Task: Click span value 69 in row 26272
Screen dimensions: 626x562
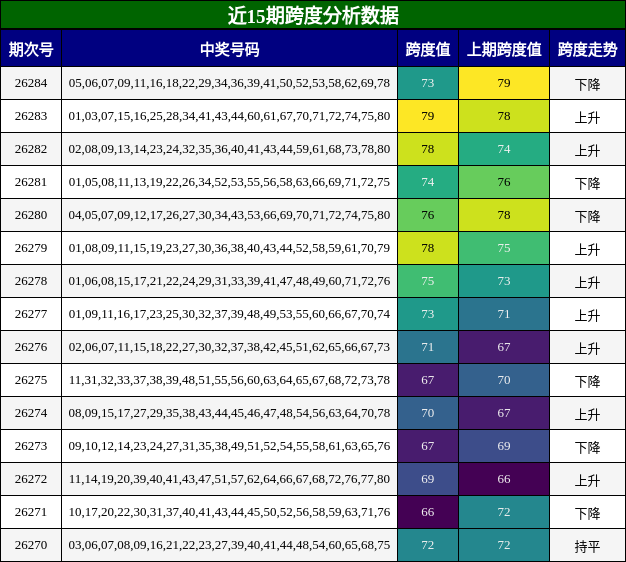Action: pyautogui.click(x=428, y=479)
